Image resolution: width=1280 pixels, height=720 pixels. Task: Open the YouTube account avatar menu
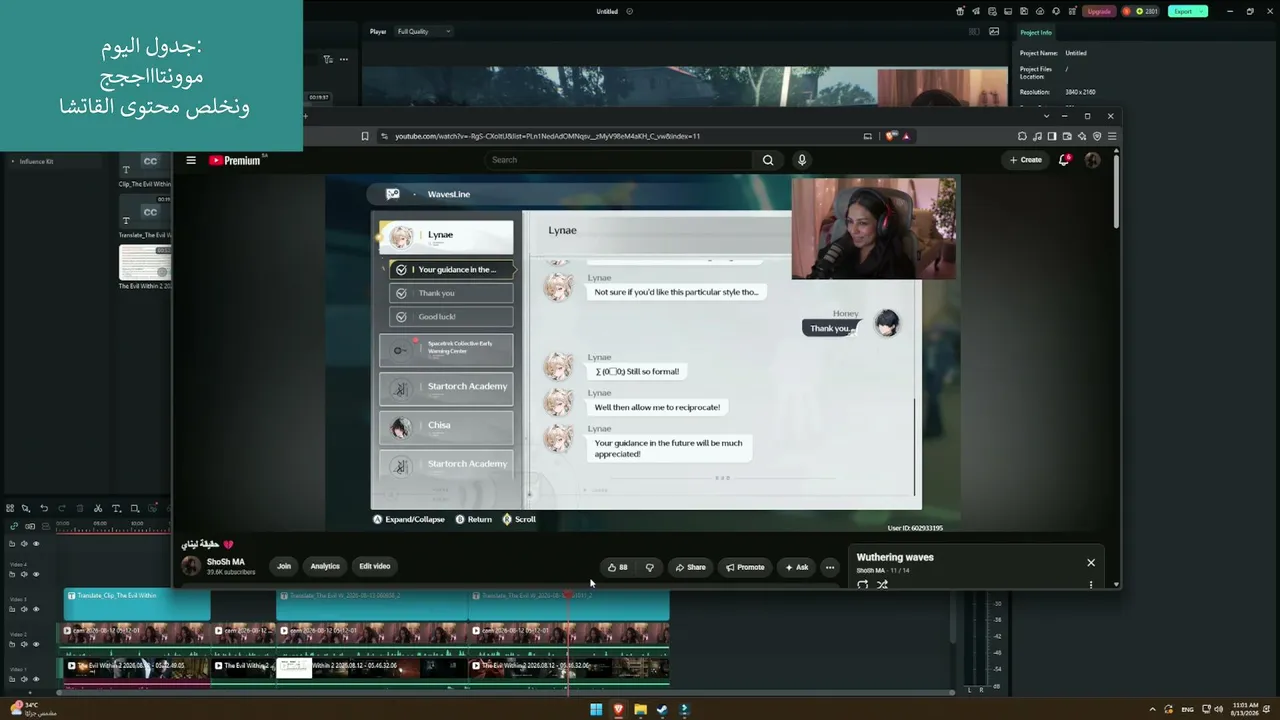click(1092, 160)
